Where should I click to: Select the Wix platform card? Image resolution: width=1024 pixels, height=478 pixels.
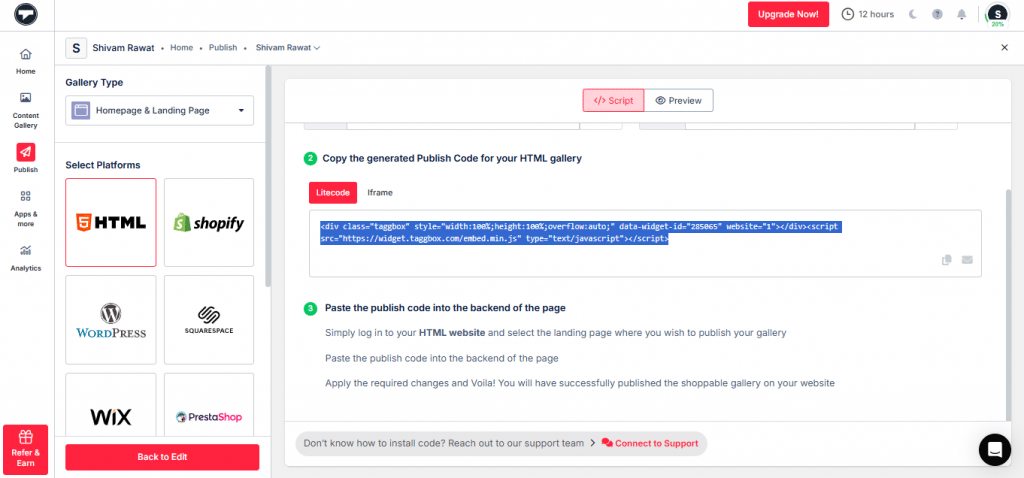coord(111,405)
